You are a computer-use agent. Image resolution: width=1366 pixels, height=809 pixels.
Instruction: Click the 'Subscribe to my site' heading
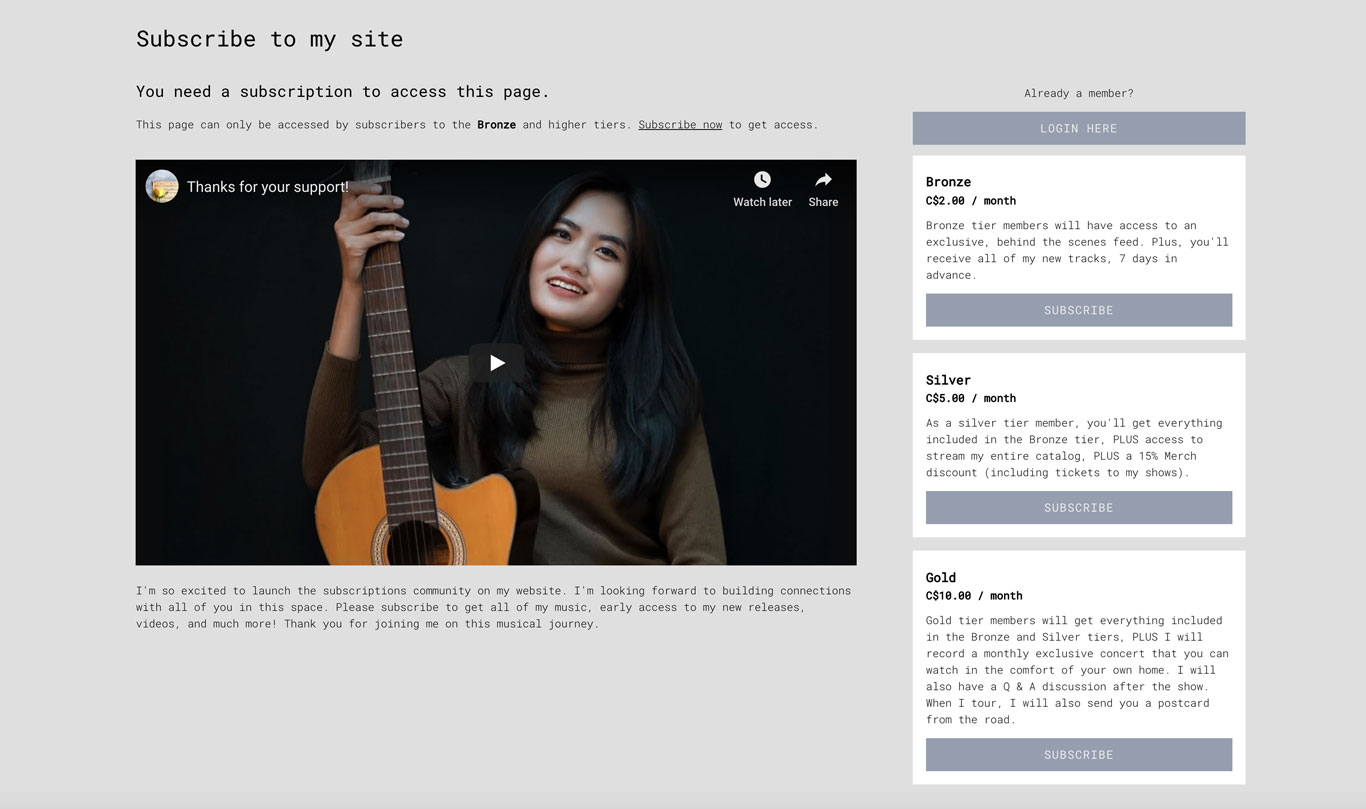tap(270, 39)
